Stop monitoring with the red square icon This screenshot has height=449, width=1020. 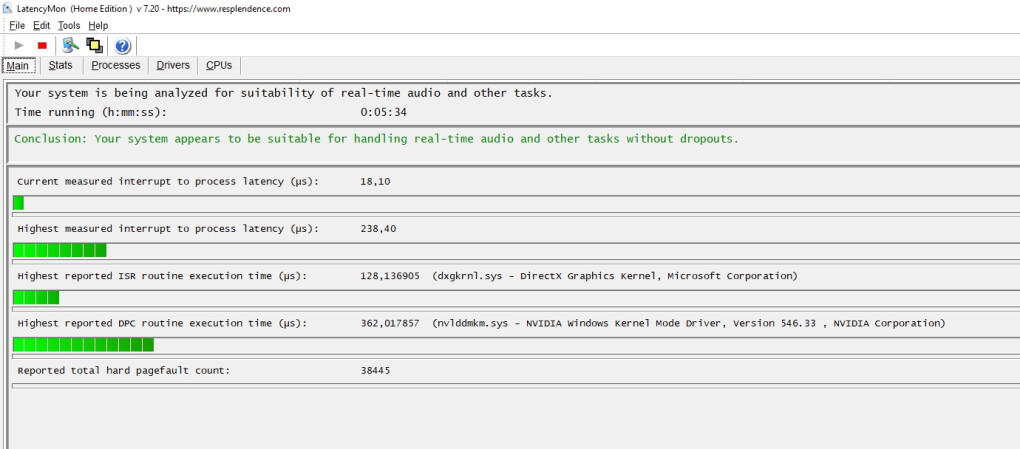[42, 45]
